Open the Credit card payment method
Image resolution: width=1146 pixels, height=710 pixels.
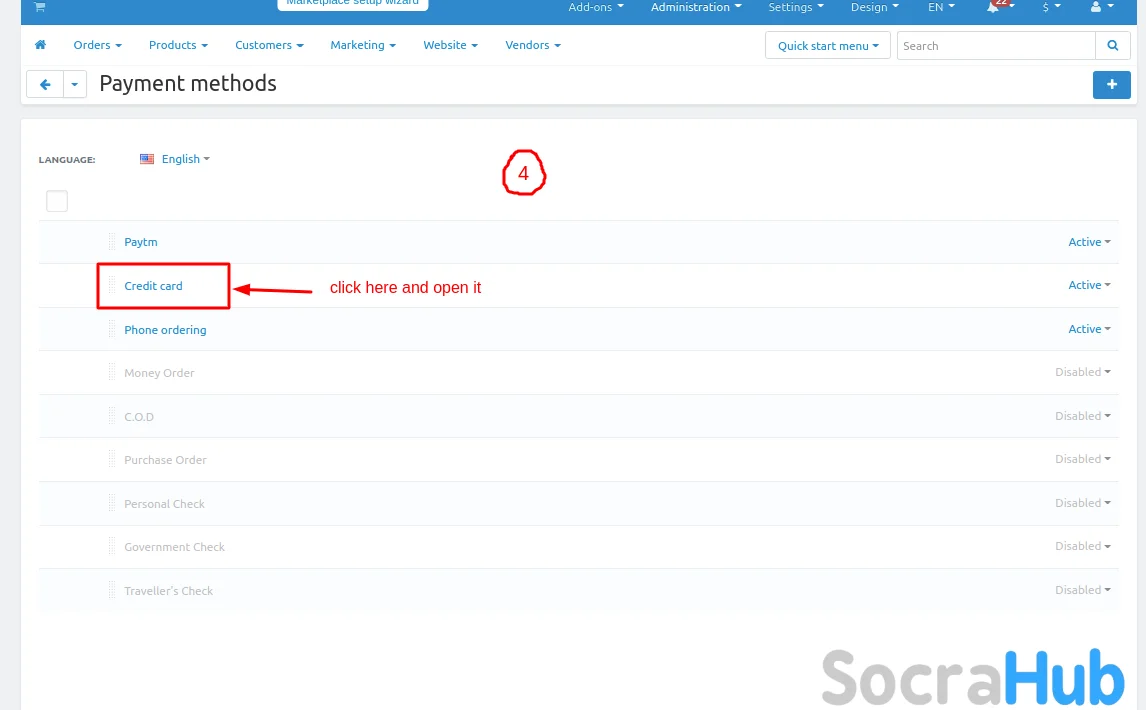(153, 286)
